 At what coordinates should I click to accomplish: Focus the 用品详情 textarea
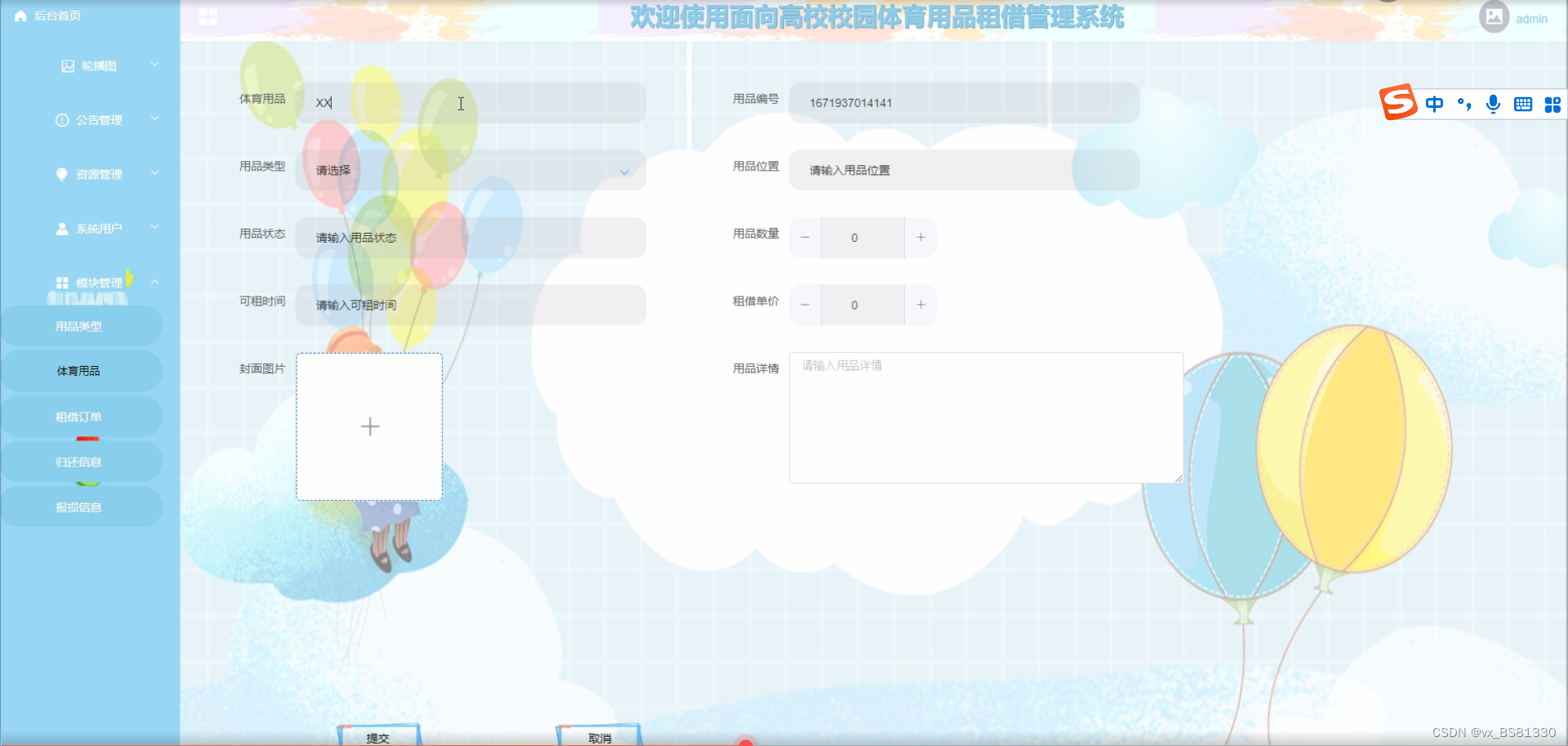click(x=986, y=418)
